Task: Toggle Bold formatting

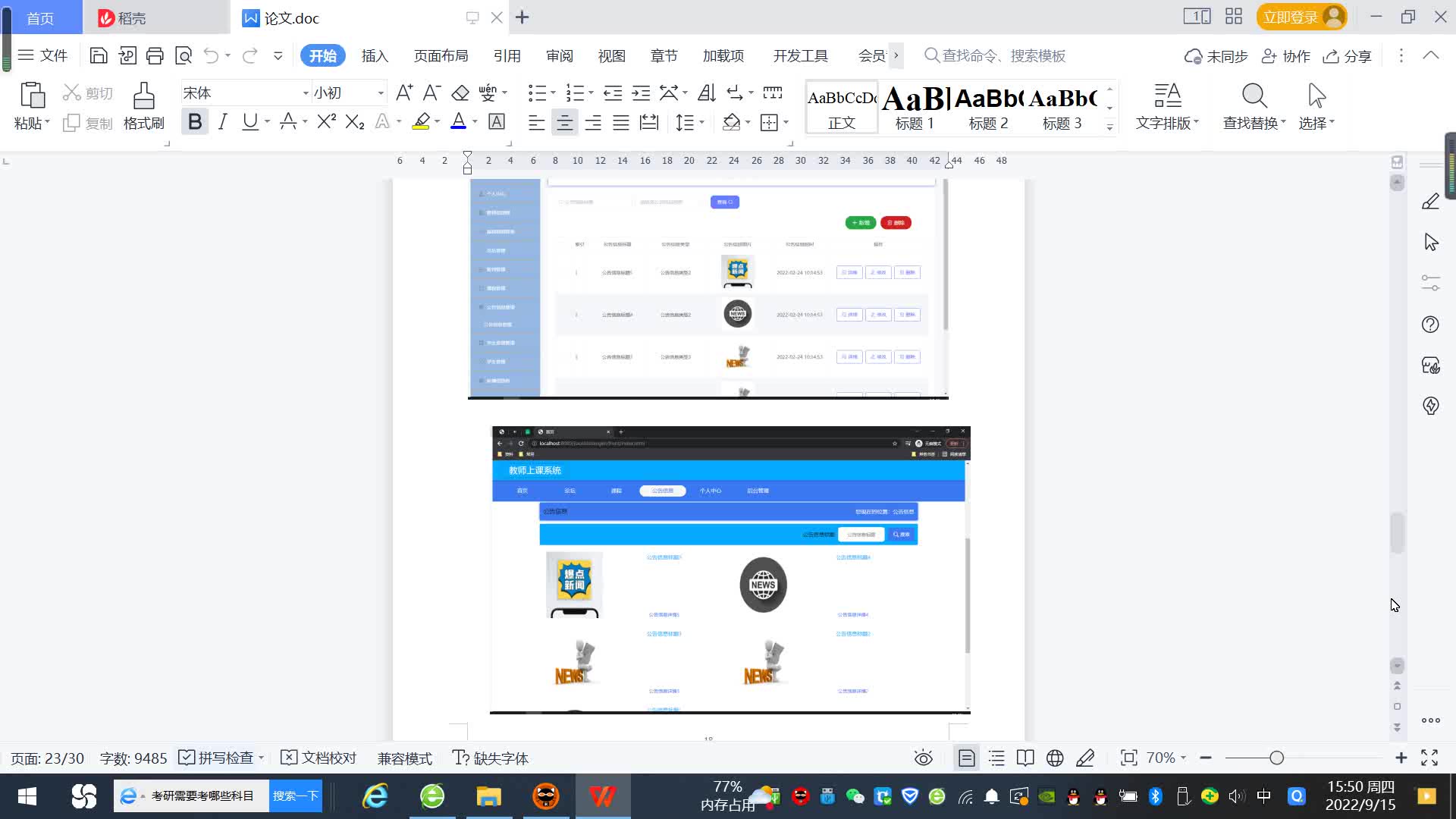Action: tap(195, 121)
